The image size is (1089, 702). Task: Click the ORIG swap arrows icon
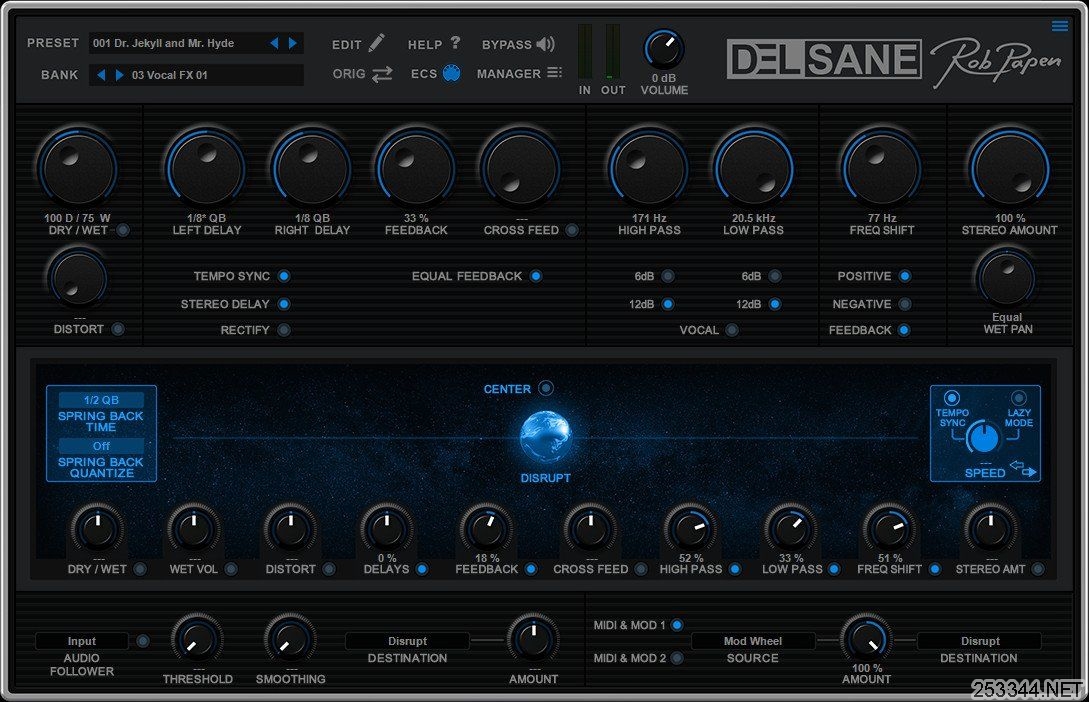(382, 74)
